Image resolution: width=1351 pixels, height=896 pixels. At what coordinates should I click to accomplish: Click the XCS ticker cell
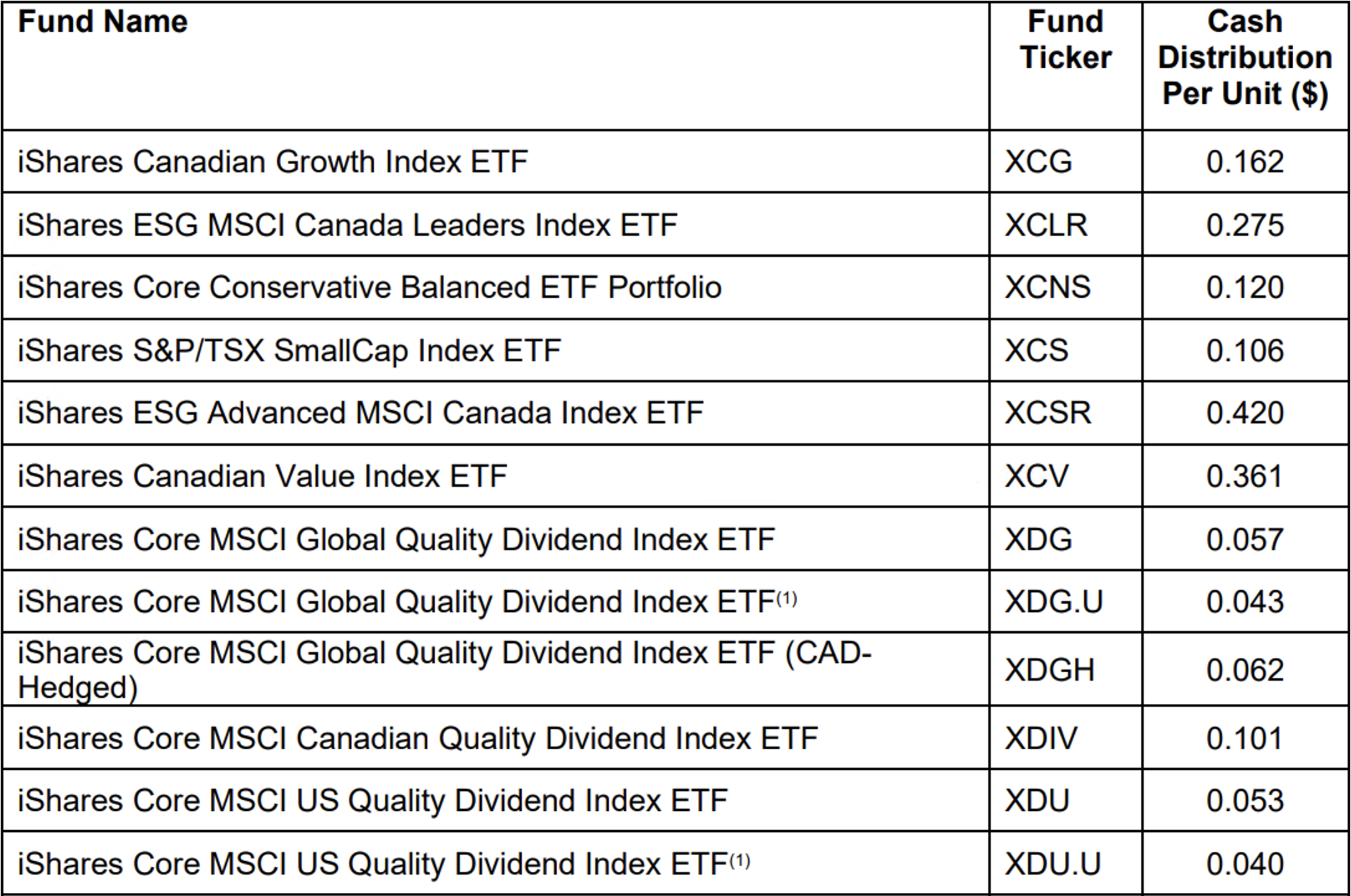(x=1037, y=351)
